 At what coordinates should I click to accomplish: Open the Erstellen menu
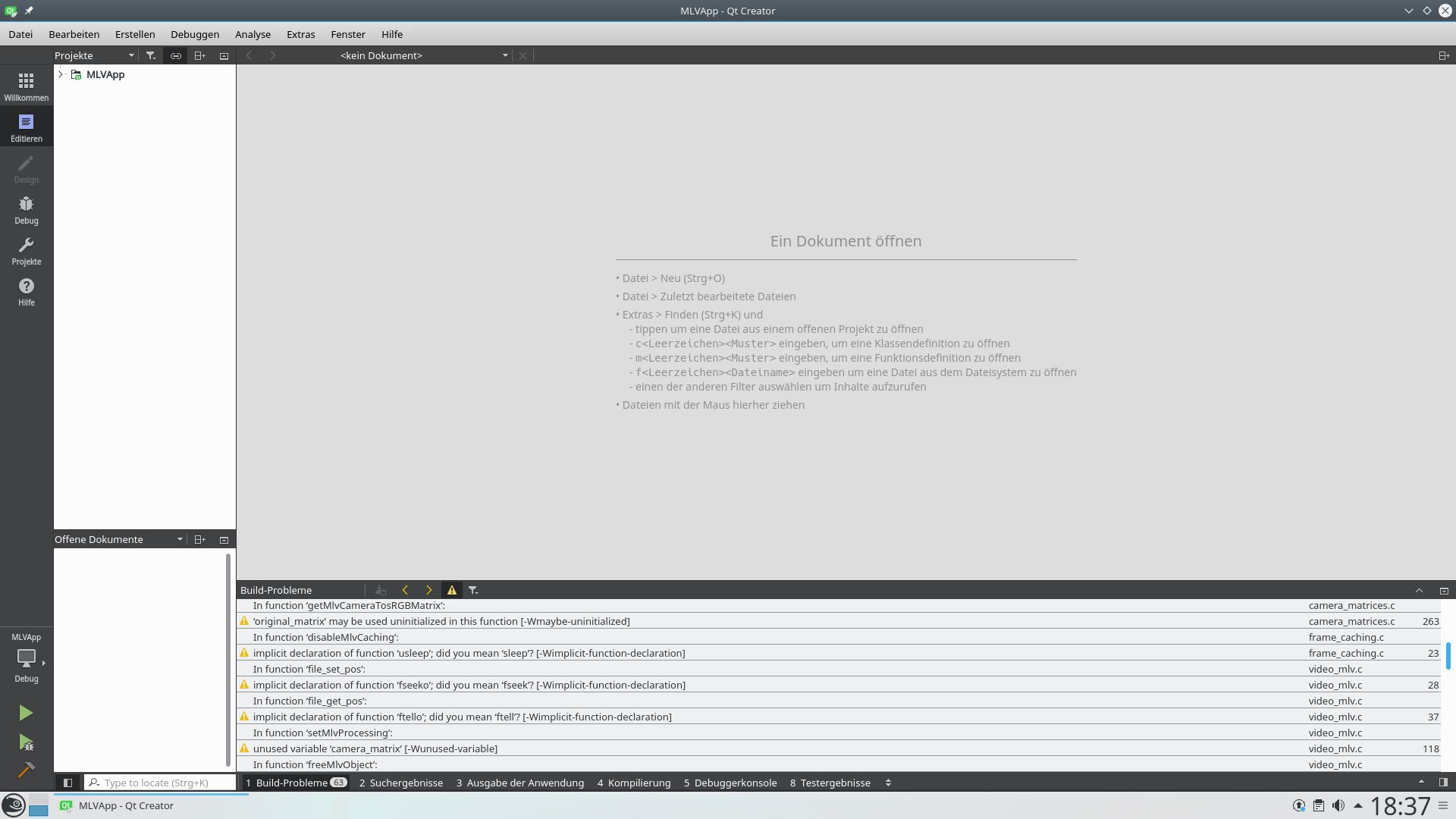tap(135, 34)
